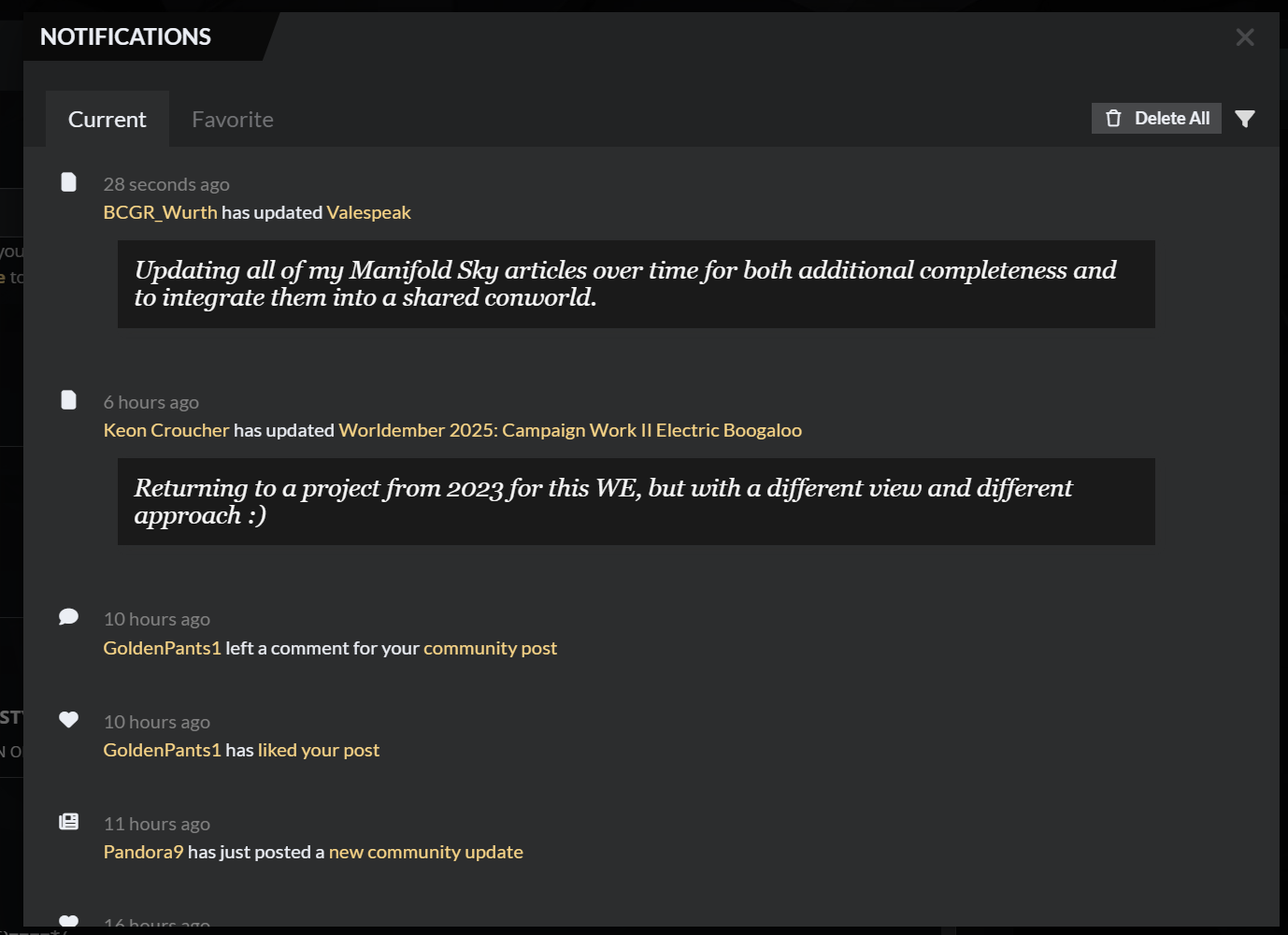The height and width of the screenshot is (935, 1288).
Task: Click the heart icon next to liked post
Action: point(68,719)
